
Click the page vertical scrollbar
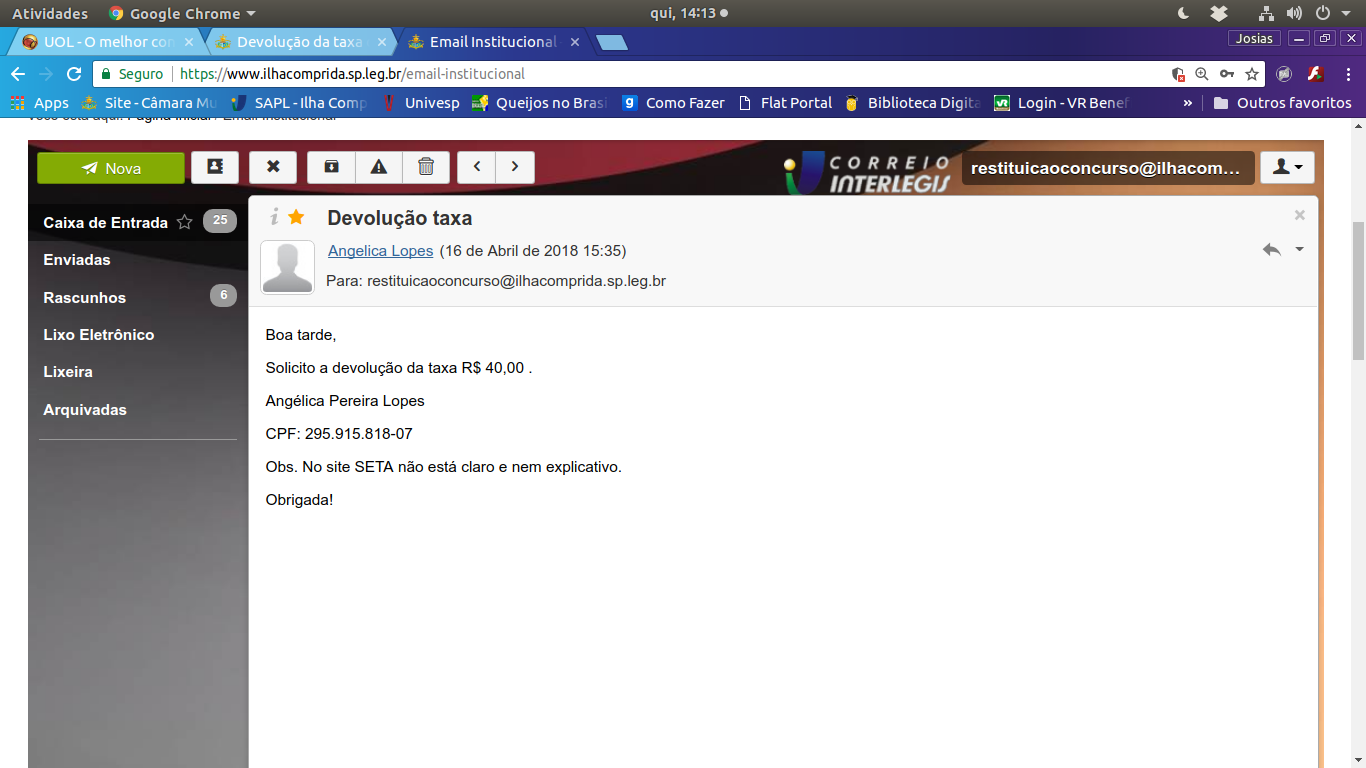tap(1358, 290)
